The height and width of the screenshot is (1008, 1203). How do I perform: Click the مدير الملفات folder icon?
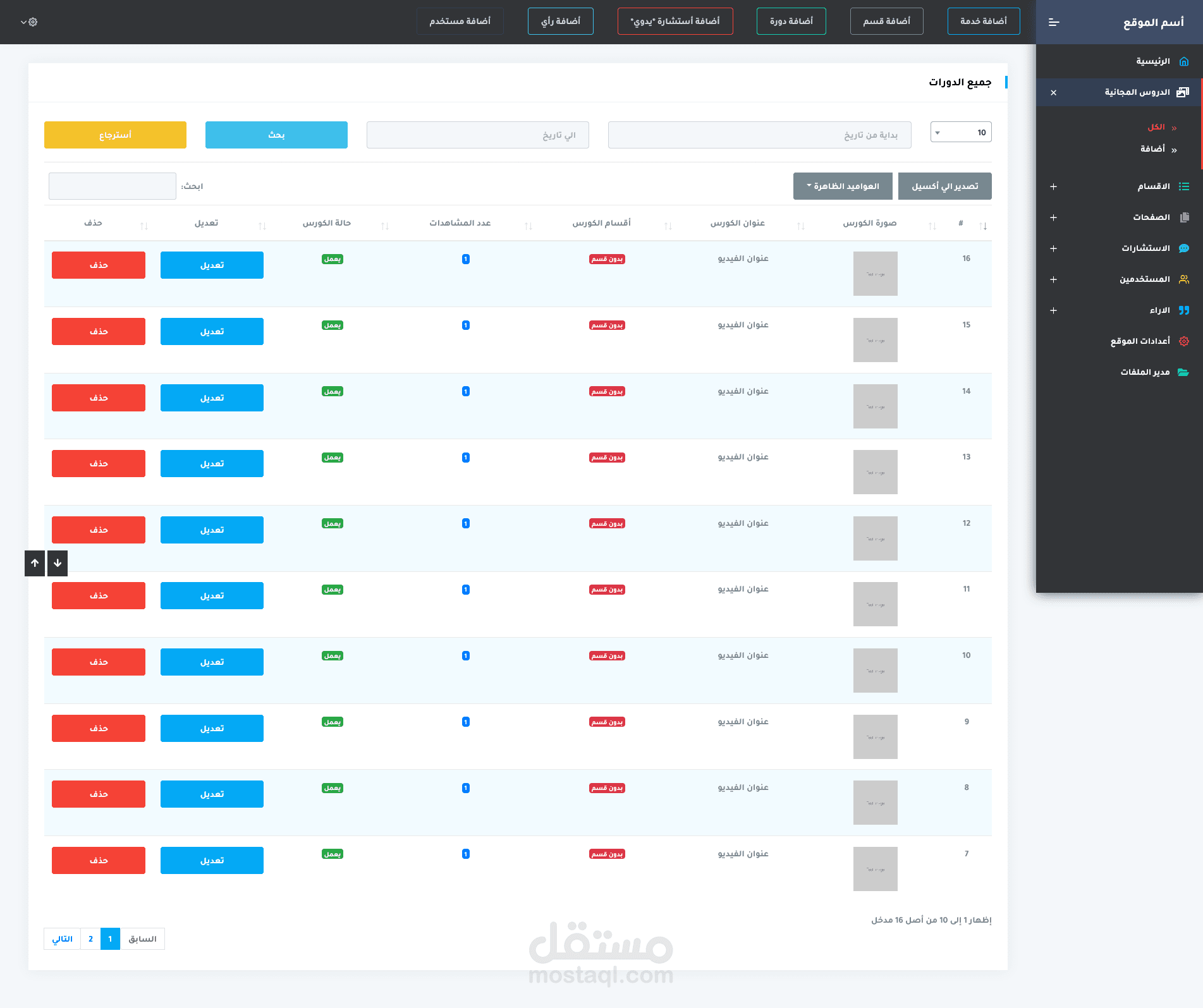pos(1183,372)
